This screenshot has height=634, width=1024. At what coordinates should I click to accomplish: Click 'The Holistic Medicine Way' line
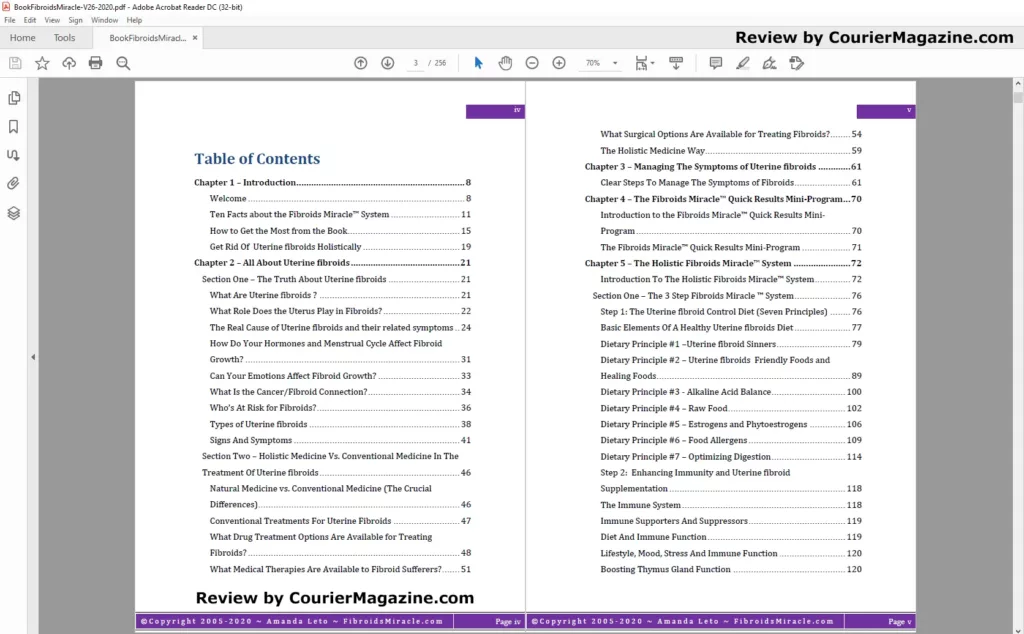coord(731,151)
